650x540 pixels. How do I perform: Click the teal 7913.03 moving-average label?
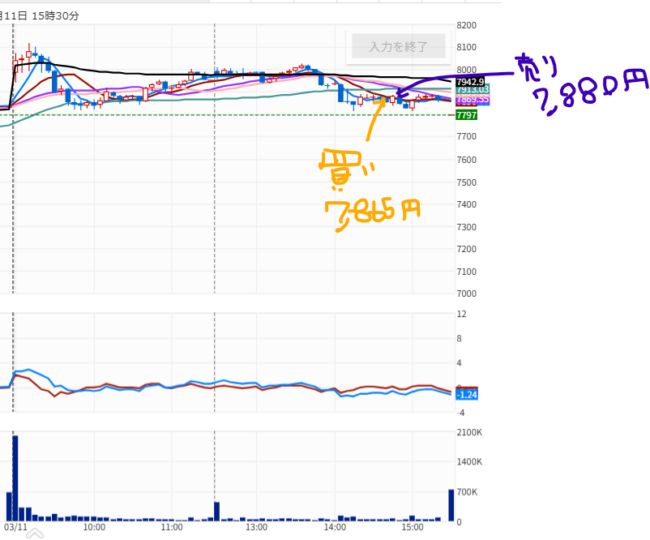[x=470, y=91]
